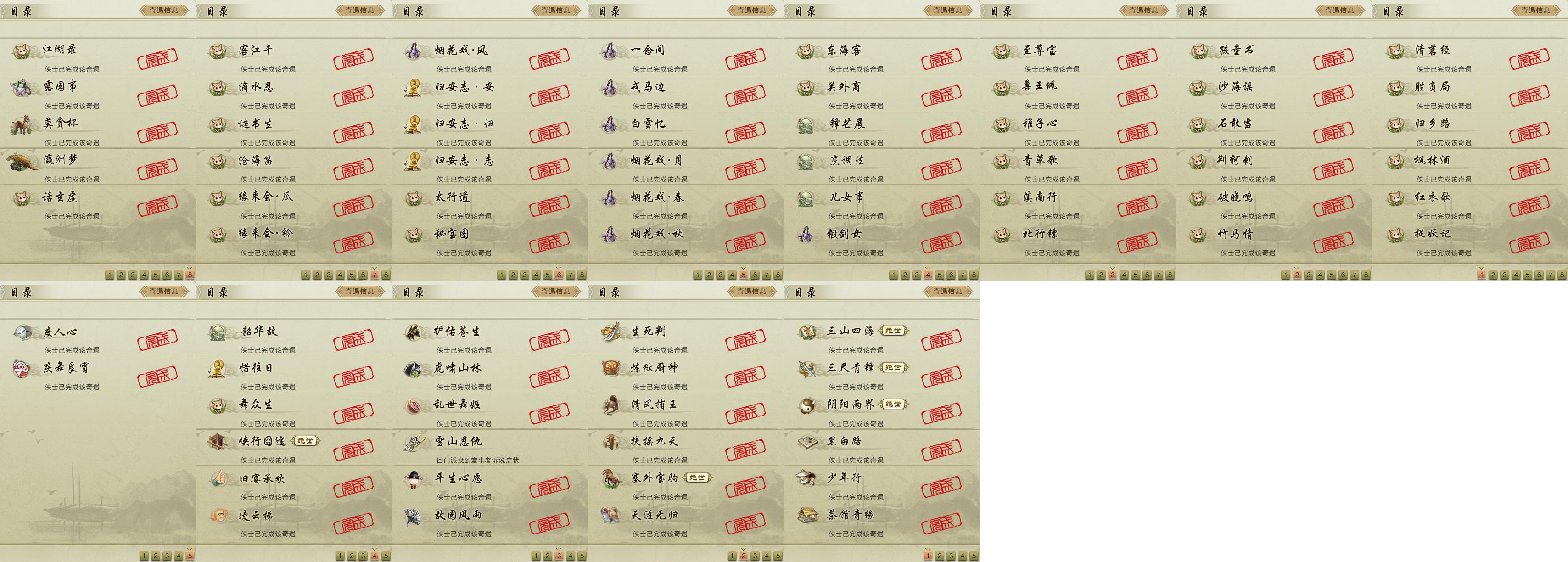
Task: Open the 江湖录 entry
Action: [98, 57]
